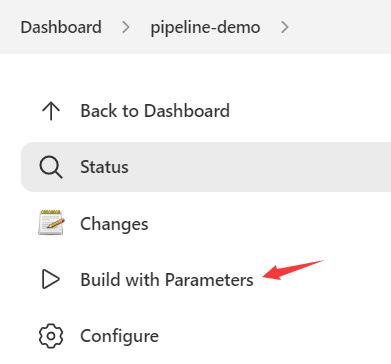Open the Configure sidebar label
The image size is (391, 364).
click(120, 336)
